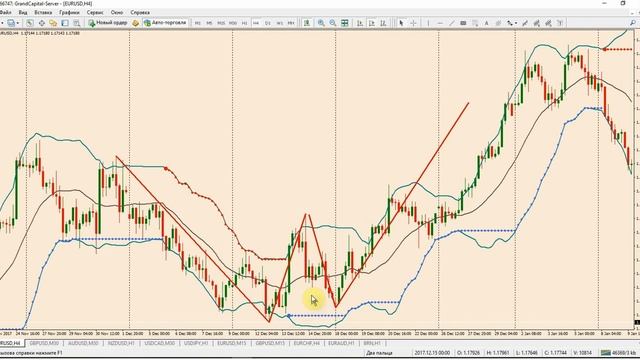Click status bar value O: 1.17926
Viewport: 640px width, 360px height.
tap(469, 353)
